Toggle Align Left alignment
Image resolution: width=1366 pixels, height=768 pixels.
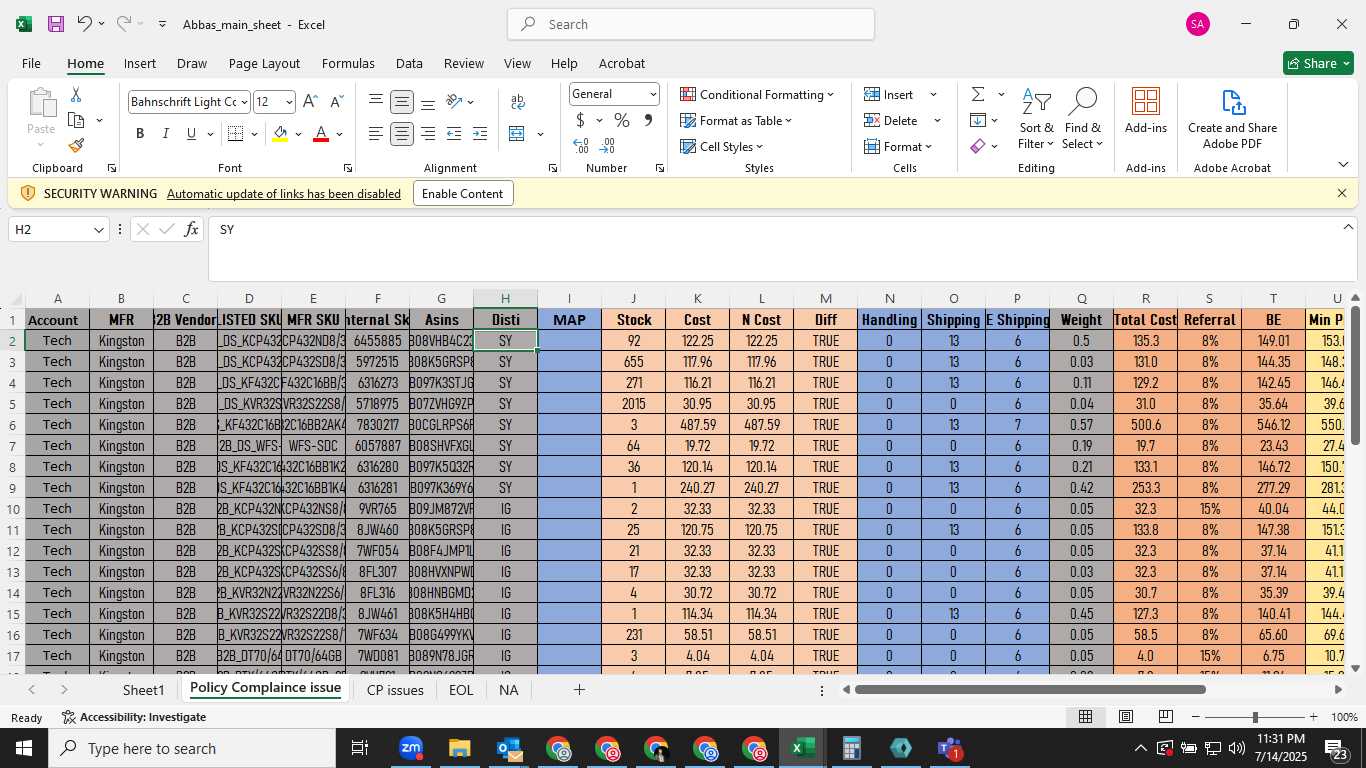(x=375, y=134)
